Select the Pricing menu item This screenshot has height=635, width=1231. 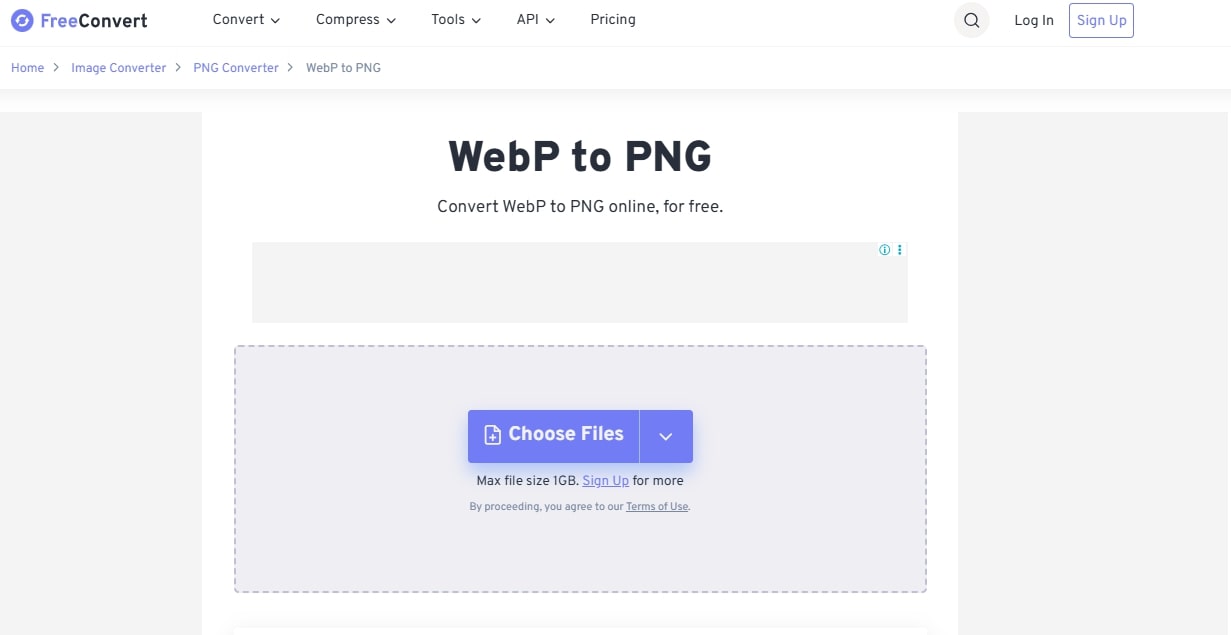pyautogui.click(x=612, y=19)
